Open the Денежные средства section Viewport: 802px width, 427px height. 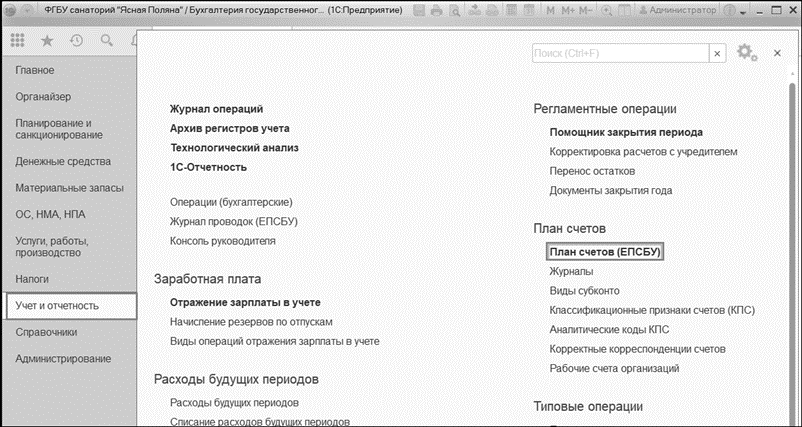point(63,162)
